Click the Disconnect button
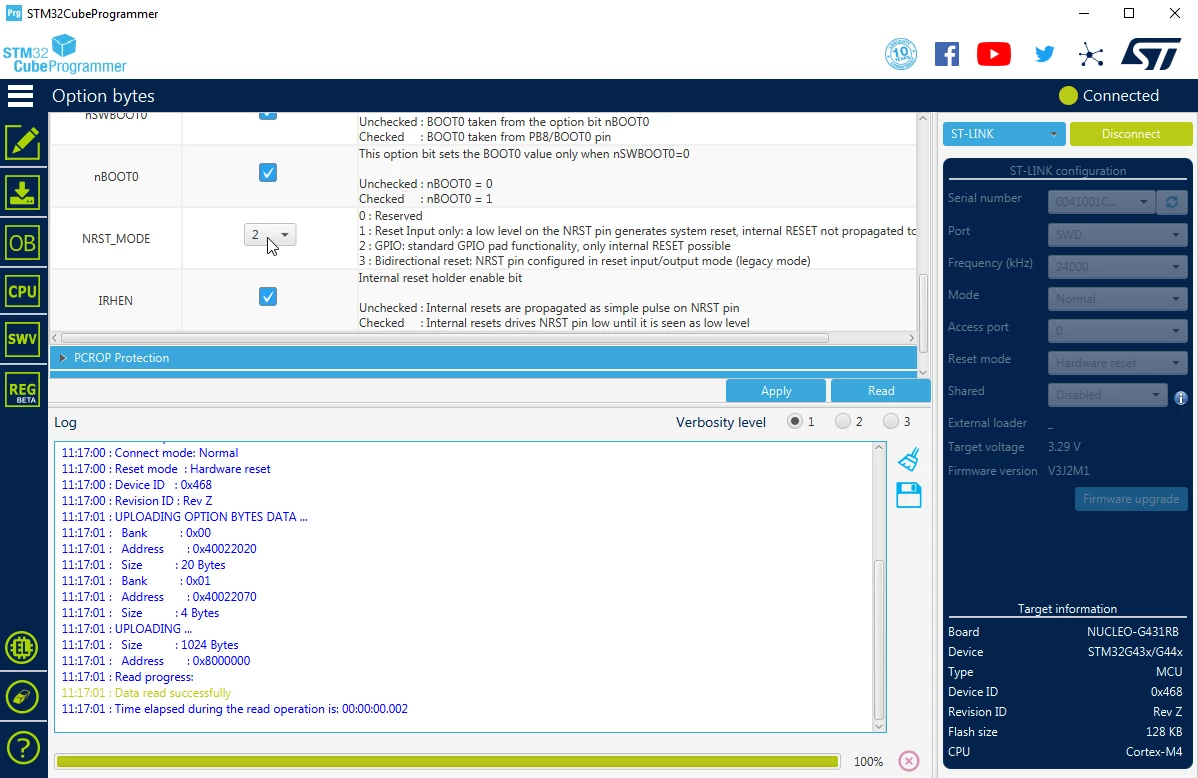Screen dimensions: 1198x778 click(x=1131, y=134)
